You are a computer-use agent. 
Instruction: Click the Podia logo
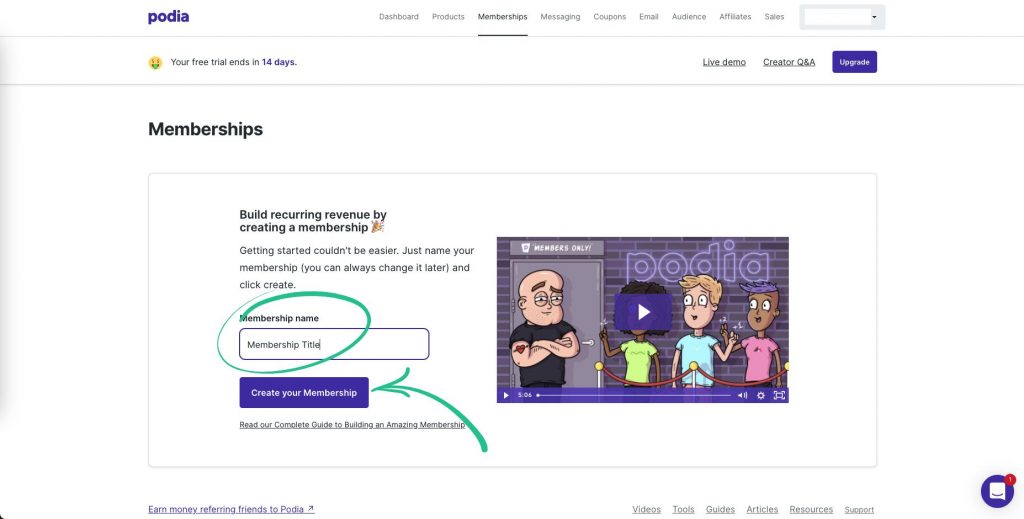168,17
